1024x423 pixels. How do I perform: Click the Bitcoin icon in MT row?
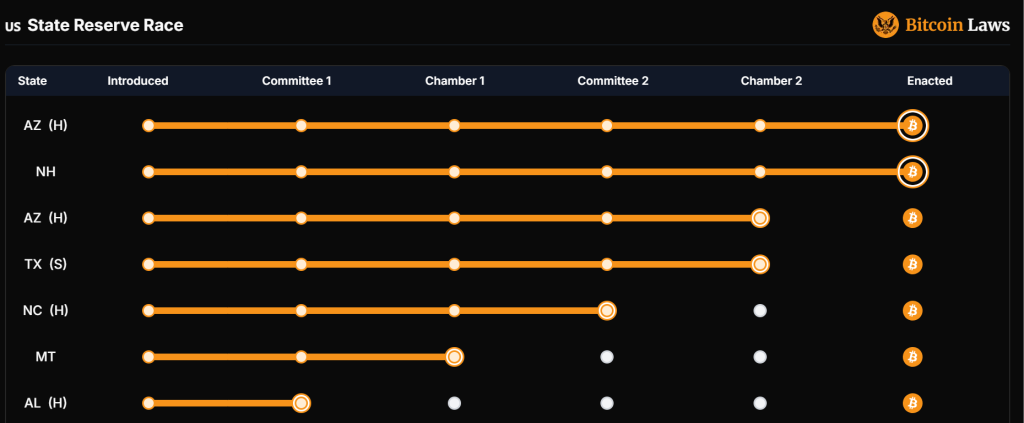(x=912, y=357)
